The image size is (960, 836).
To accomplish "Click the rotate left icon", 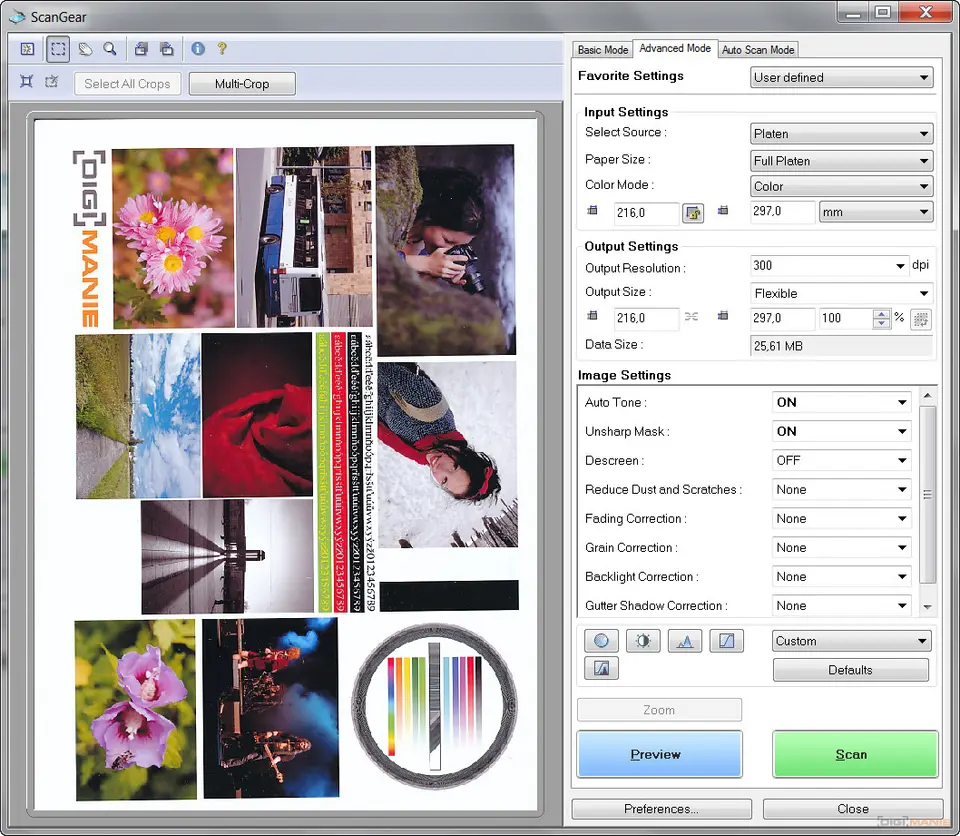I will click(141, 48).
